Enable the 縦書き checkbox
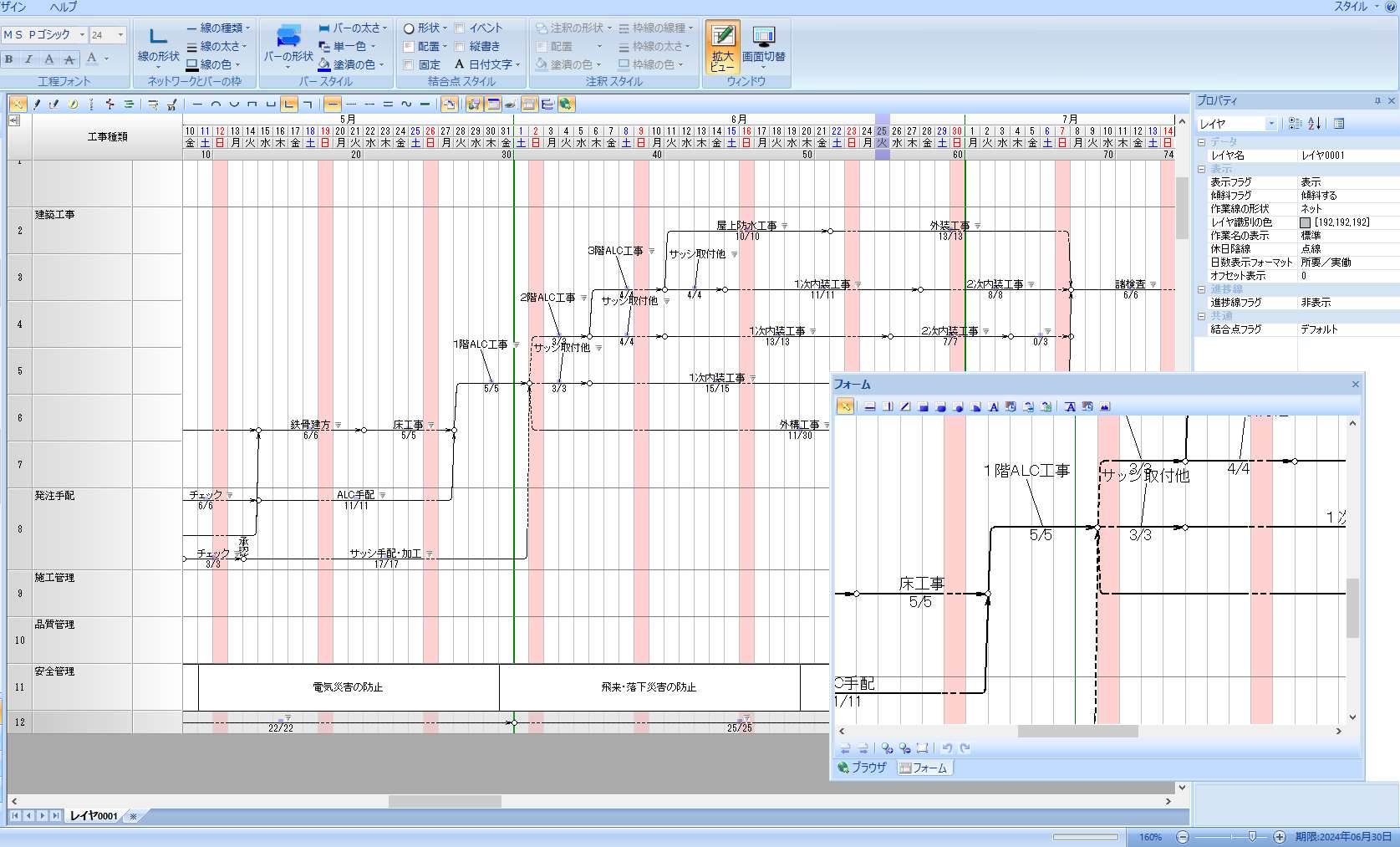 [460, 47]
